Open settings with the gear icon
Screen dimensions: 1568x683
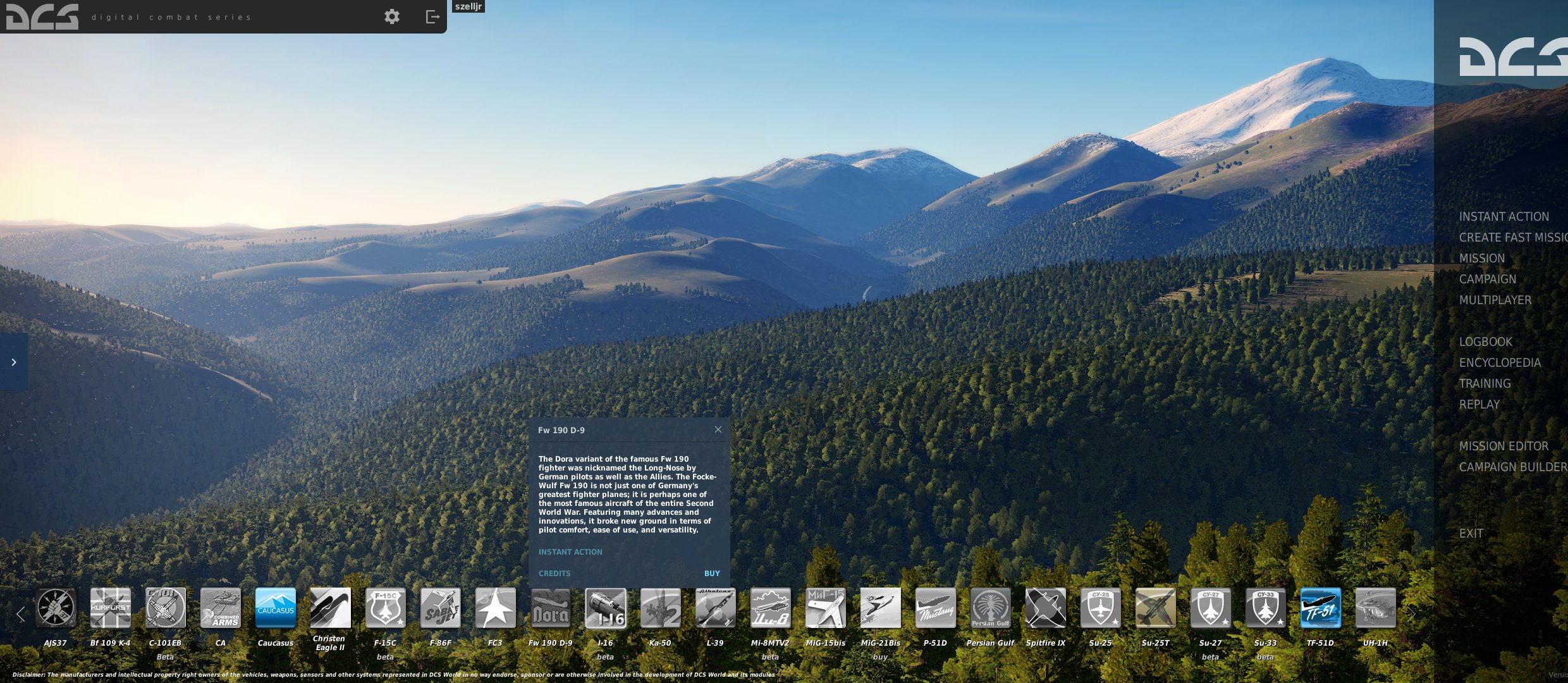pyautogui.click(x=392, y=16)
